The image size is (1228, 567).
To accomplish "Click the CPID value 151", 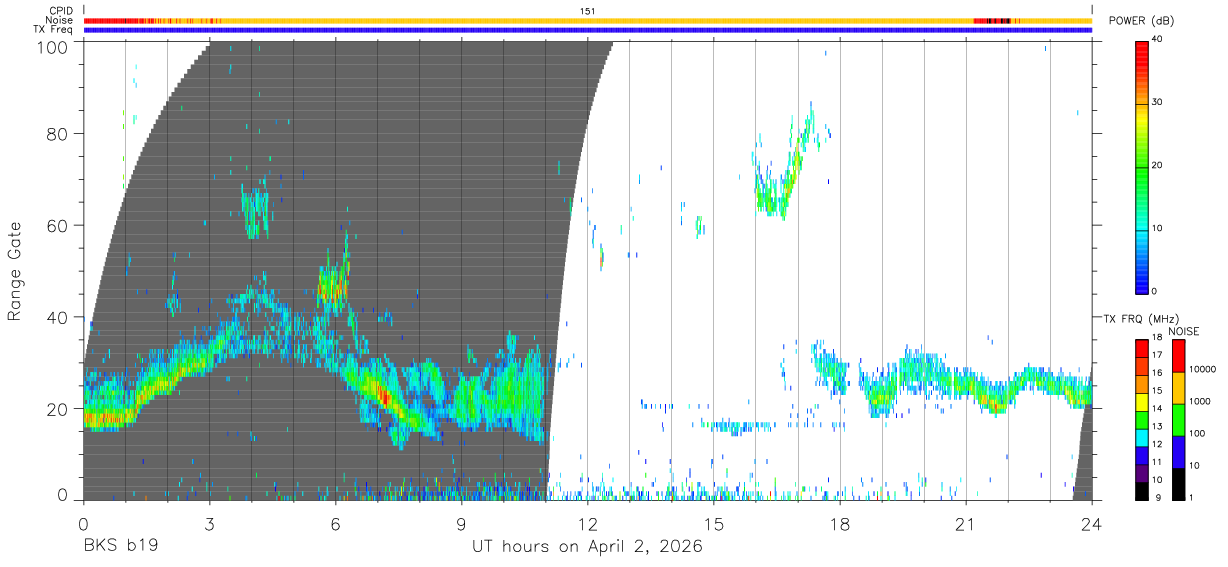I will pyautogui.click(x=588, y=11).
